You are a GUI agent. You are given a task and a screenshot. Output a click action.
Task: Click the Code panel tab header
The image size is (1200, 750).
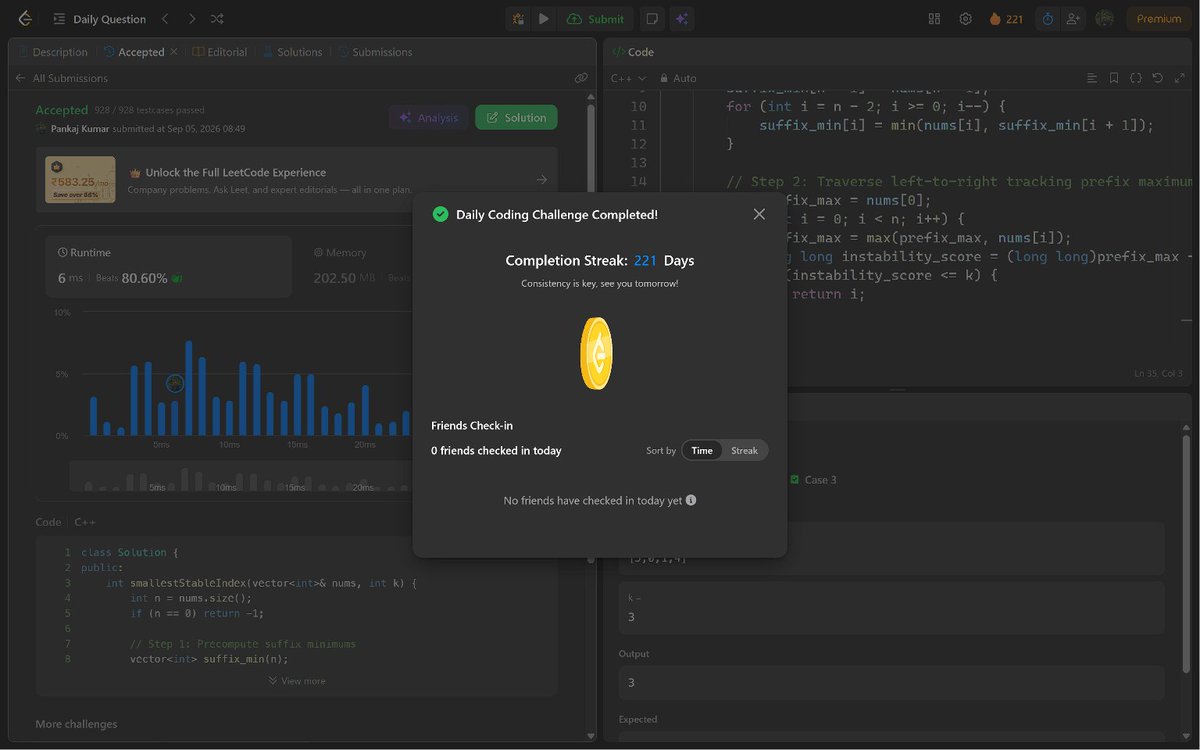[633, 52]
